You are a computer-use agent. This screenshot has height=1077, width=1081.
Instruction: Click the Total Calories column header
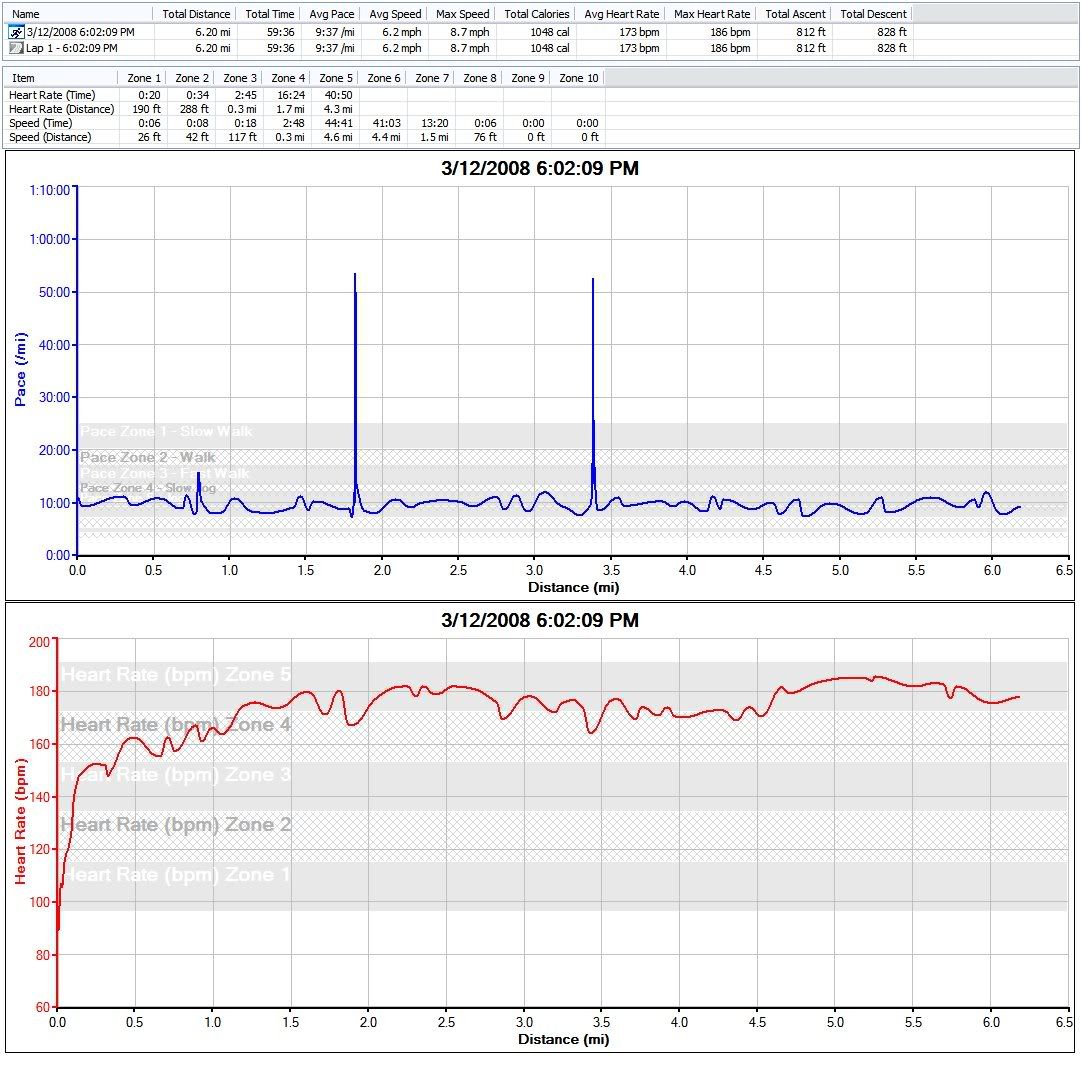pyautogui.click(x=537, y=14)
